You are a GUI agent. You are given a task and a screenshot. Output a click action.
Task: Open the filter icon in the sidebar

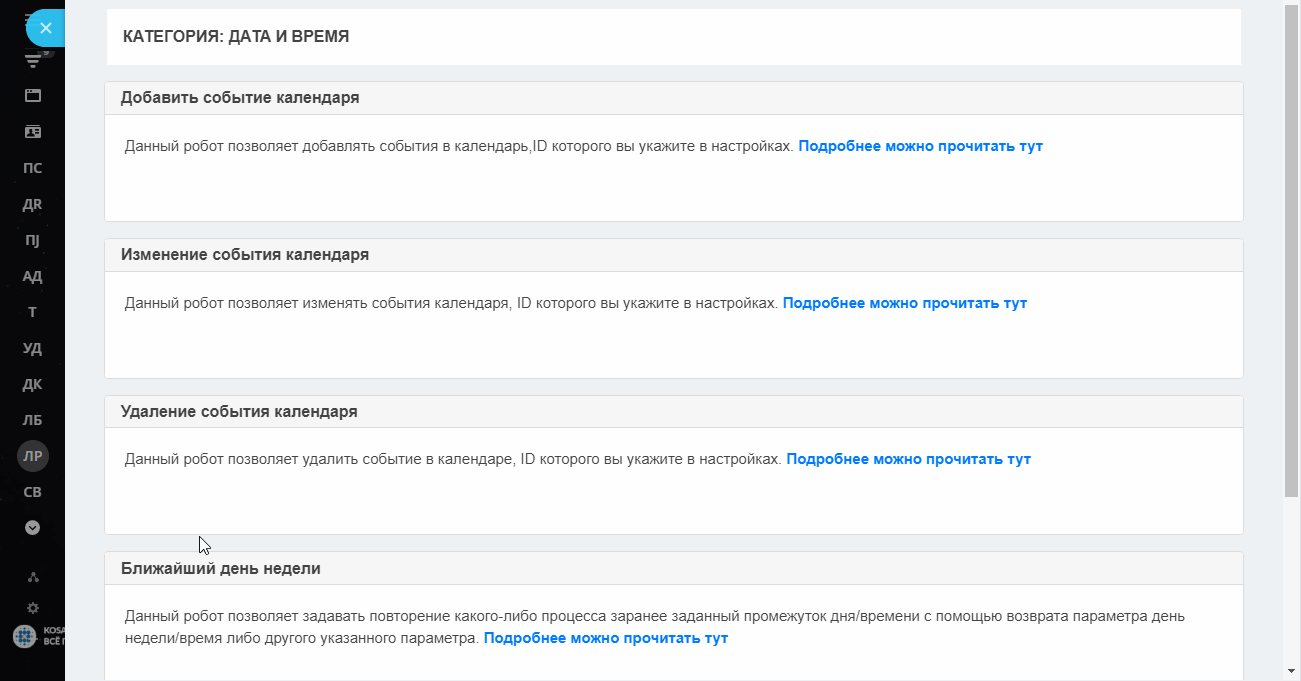33,61
